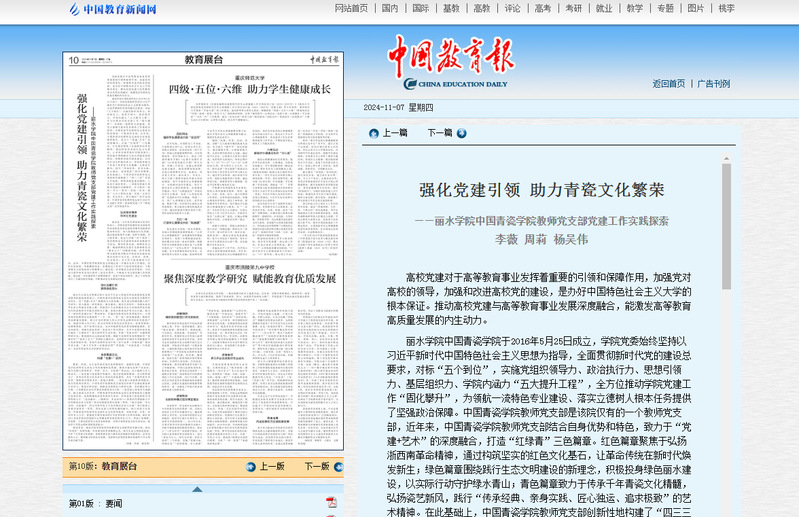Collapse the page list with triangle arrow
This screenshot has width=799, height=517.
[197, 489]
